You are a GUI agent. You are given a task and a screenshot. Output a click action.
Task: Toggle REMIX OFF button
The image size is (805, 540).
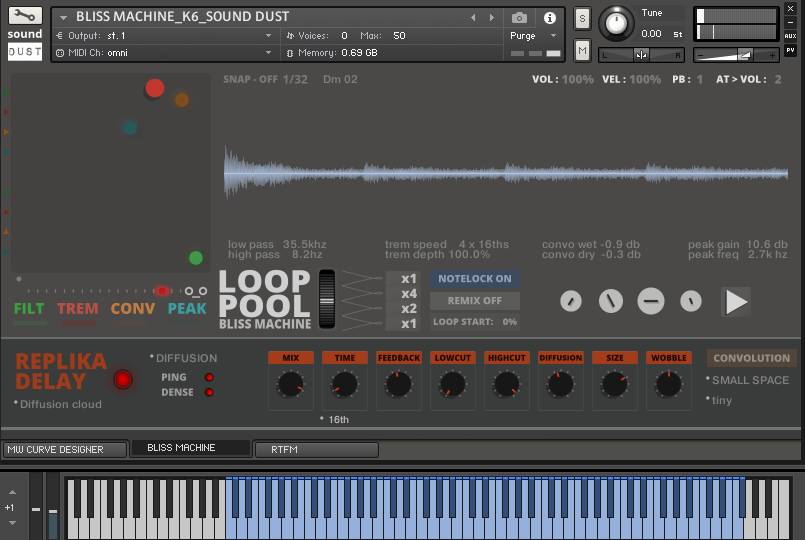[x=474, y=301]
